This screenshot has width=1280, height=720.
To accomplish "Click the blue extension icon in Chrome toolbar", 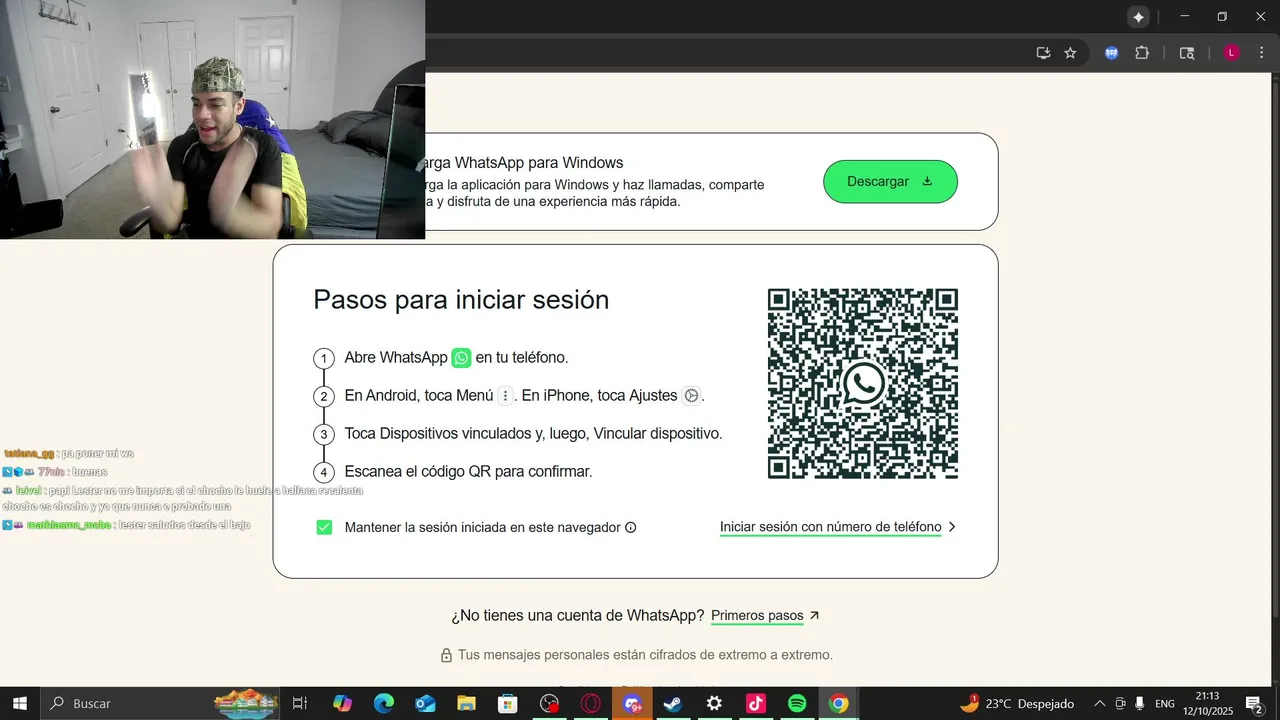I will click(1111, 53).
